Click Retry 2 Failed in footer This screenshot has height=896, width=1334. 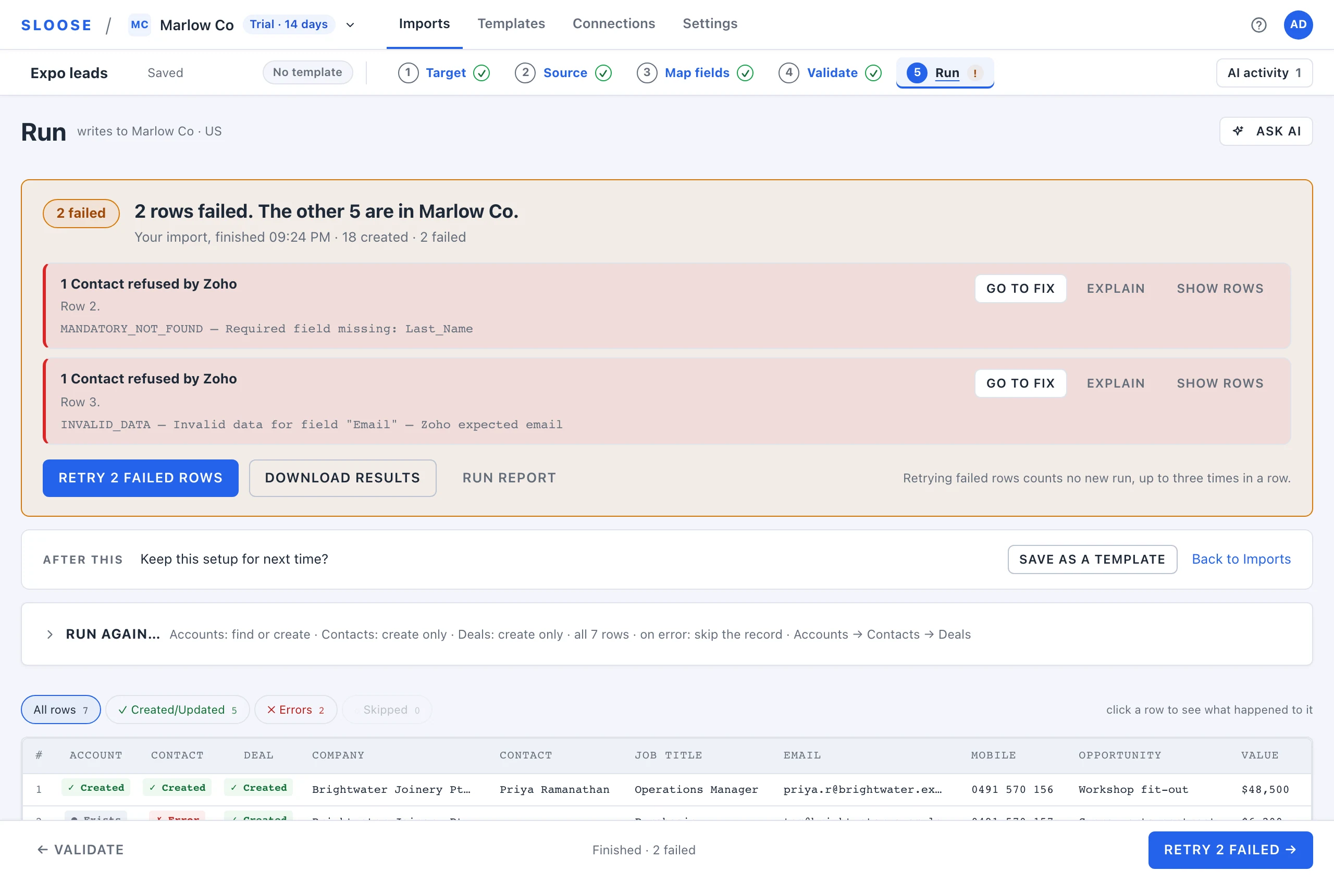pyautogui.click(x=1230, y=850)
